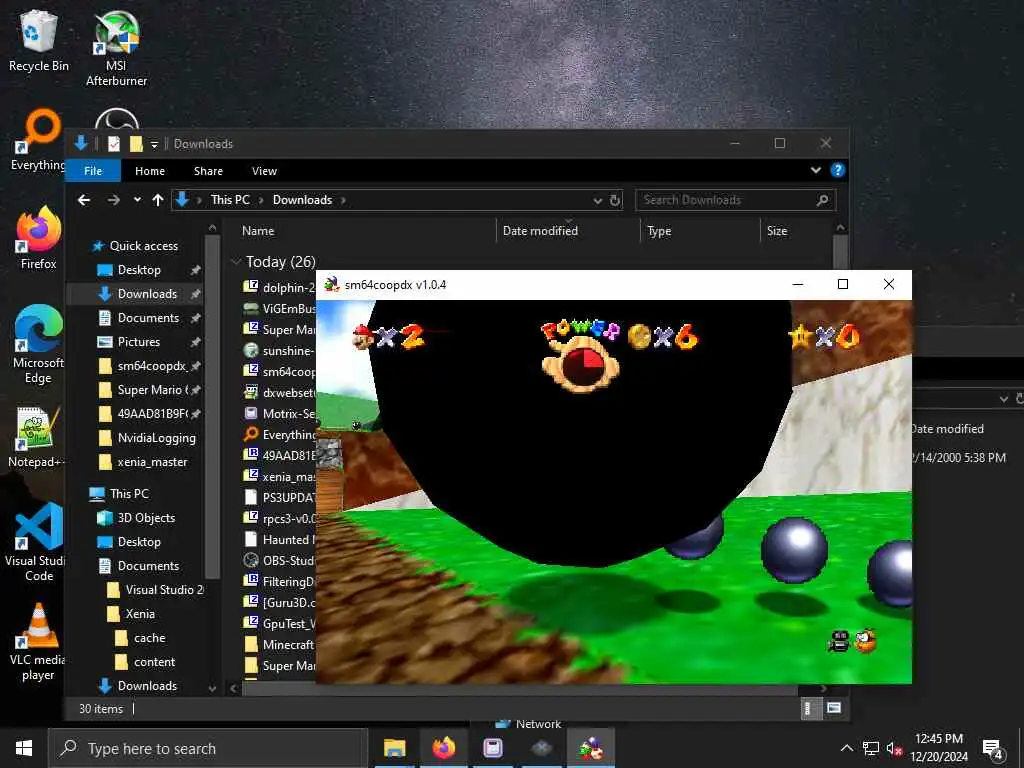Open File Explorer from the taskbar

[x=394, y=748]
